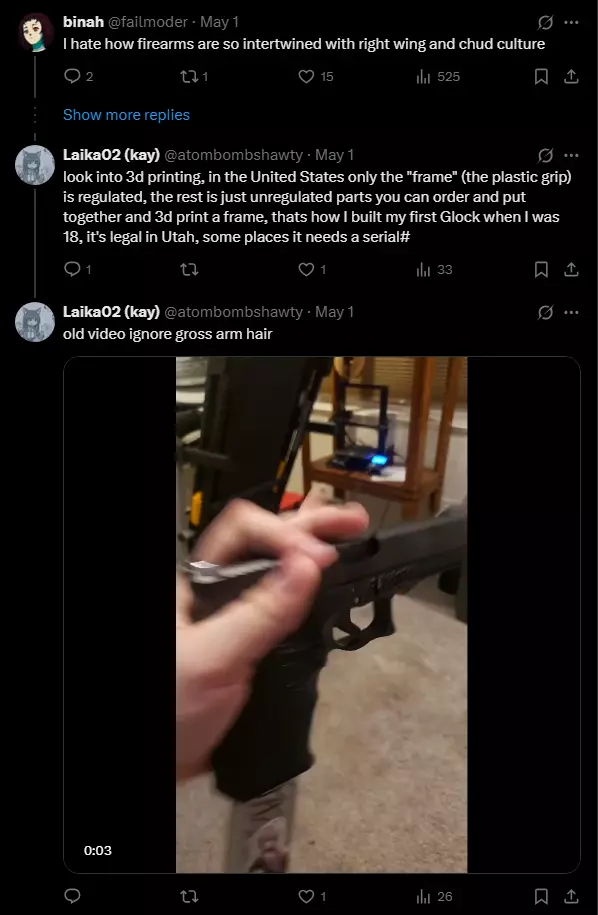Open more options on old video tweet
The width and height of the screenshot is (598, 915).
point(572,312)
